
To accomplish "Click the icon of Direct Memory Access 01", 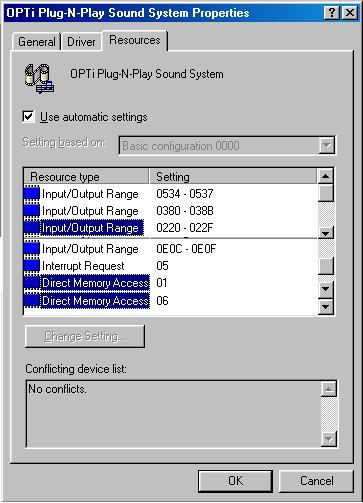I will 32,283.
